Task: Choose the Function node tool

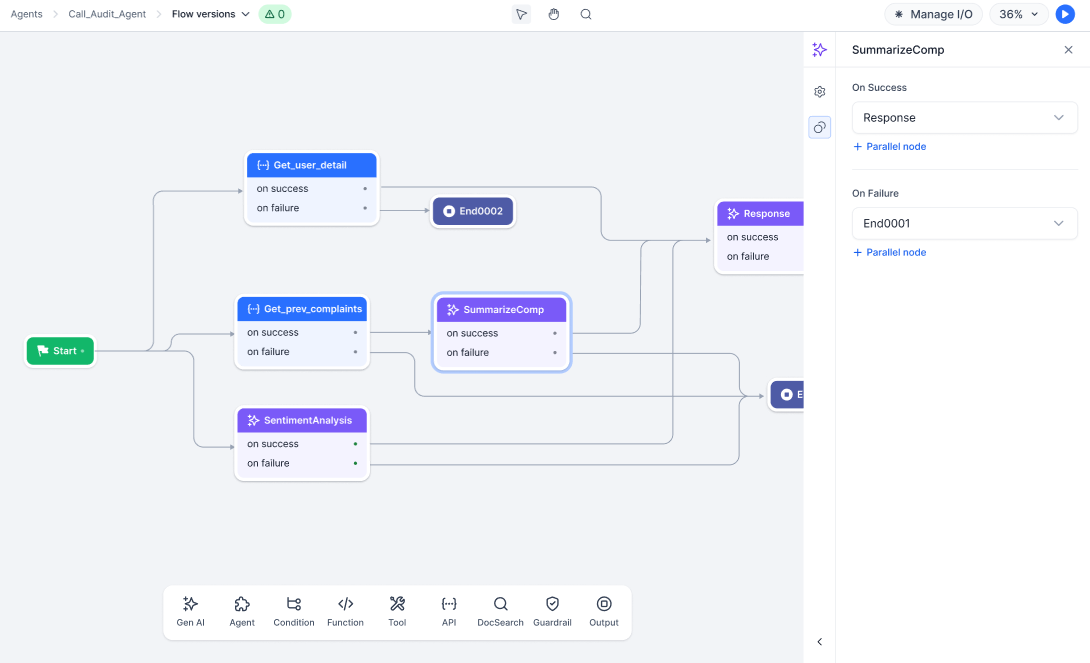Action: pos(345,611)
